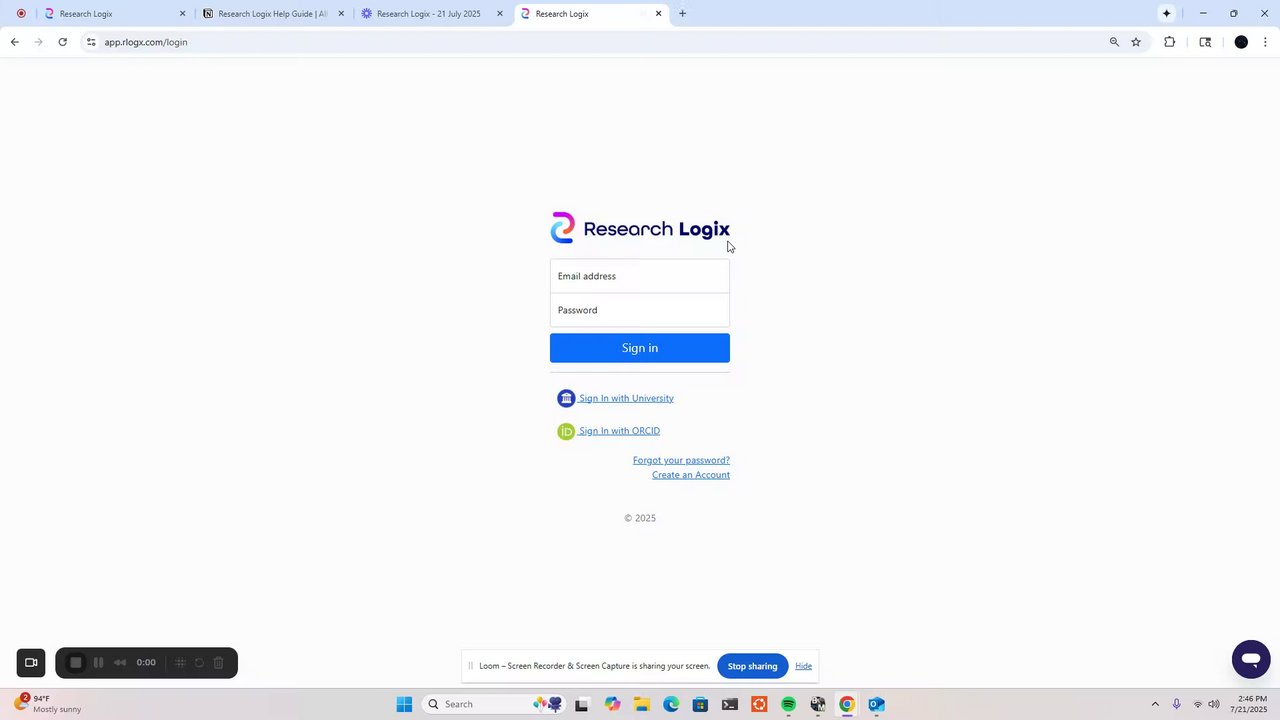The image size is (1280, 720).
Task: Close the active Research Logix tab
Action: [658, 14]
